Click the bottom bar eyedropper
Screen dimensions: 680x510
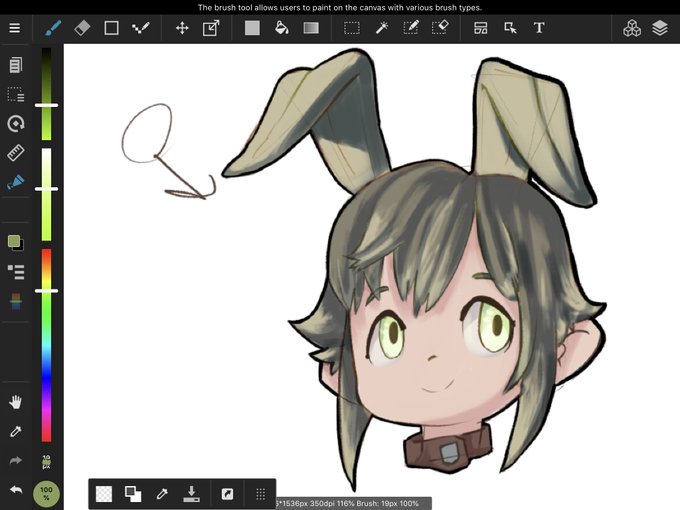[162, 494]
